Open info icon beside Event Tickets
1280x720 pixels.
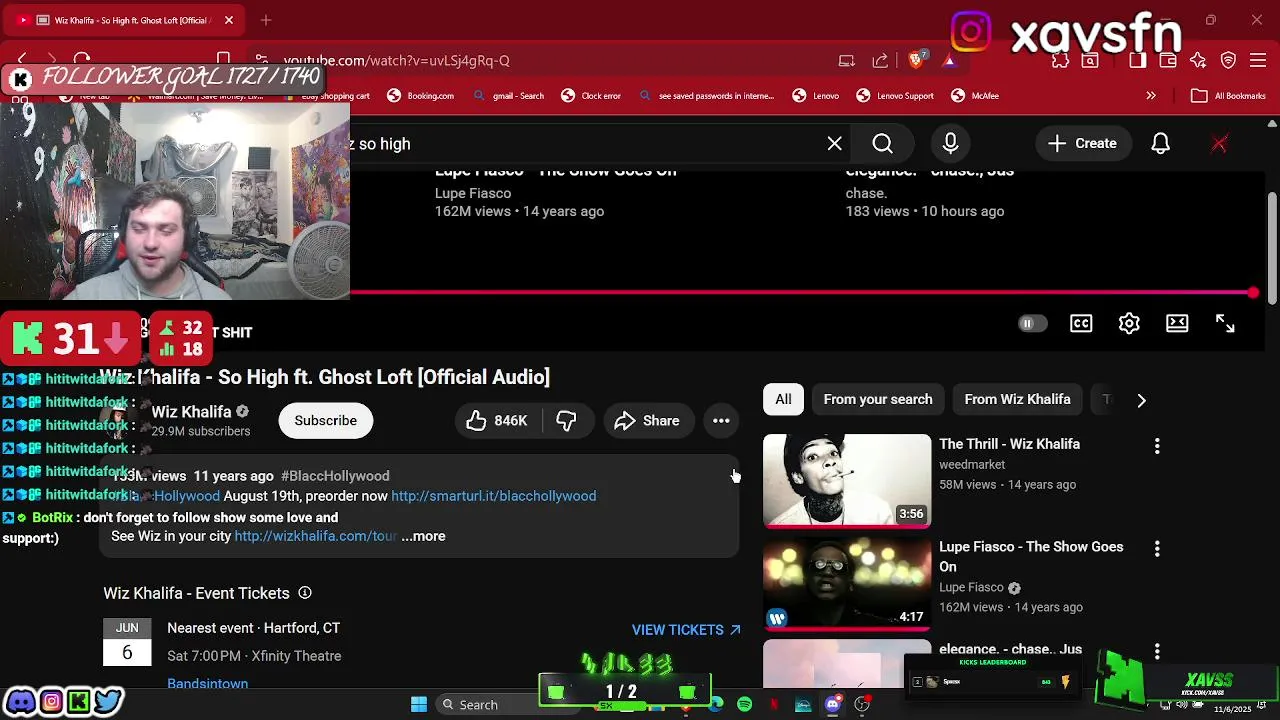[305, 593]
